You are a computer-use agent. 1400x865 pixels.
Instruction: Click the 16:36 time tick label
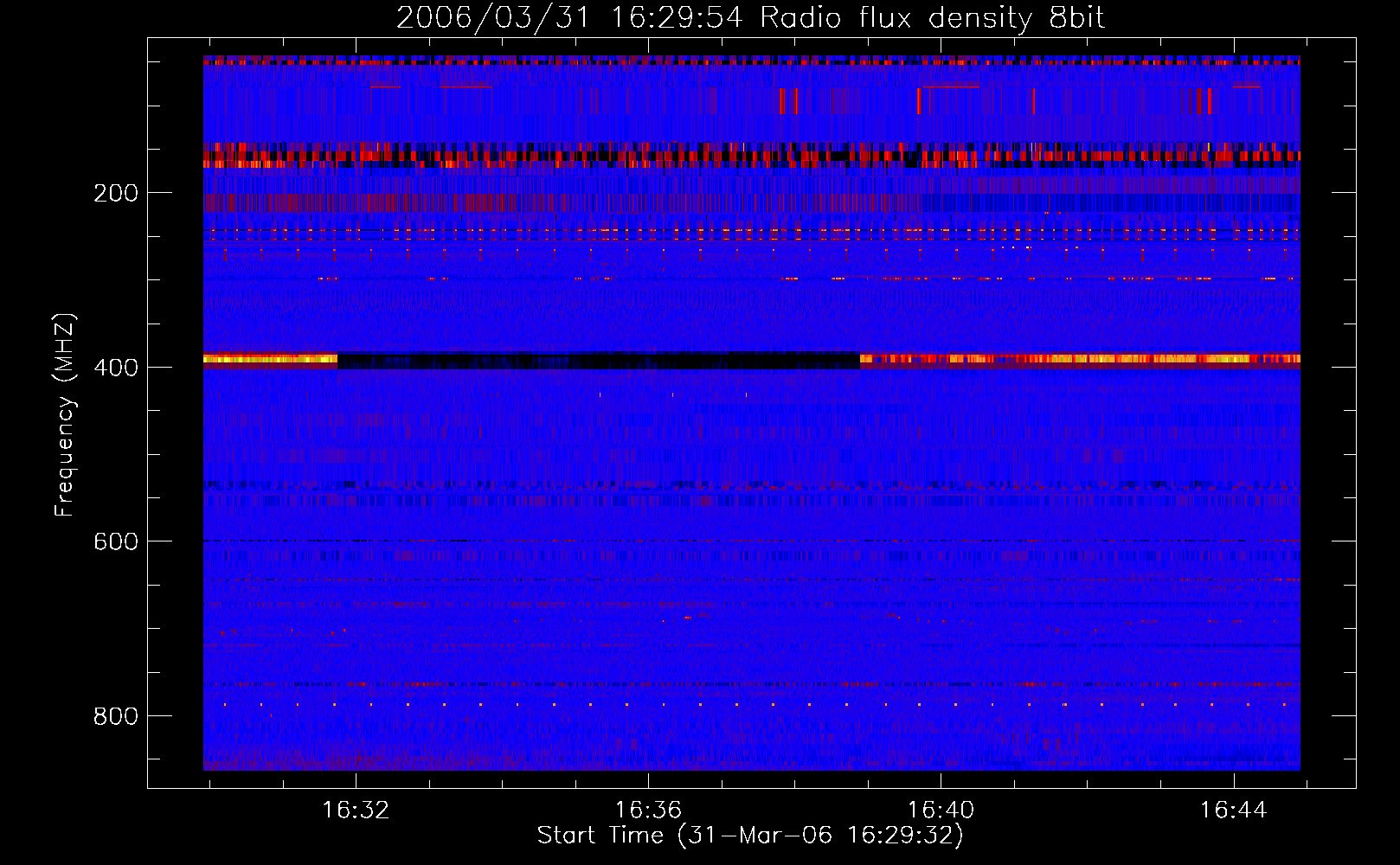[x=648, y=811]
